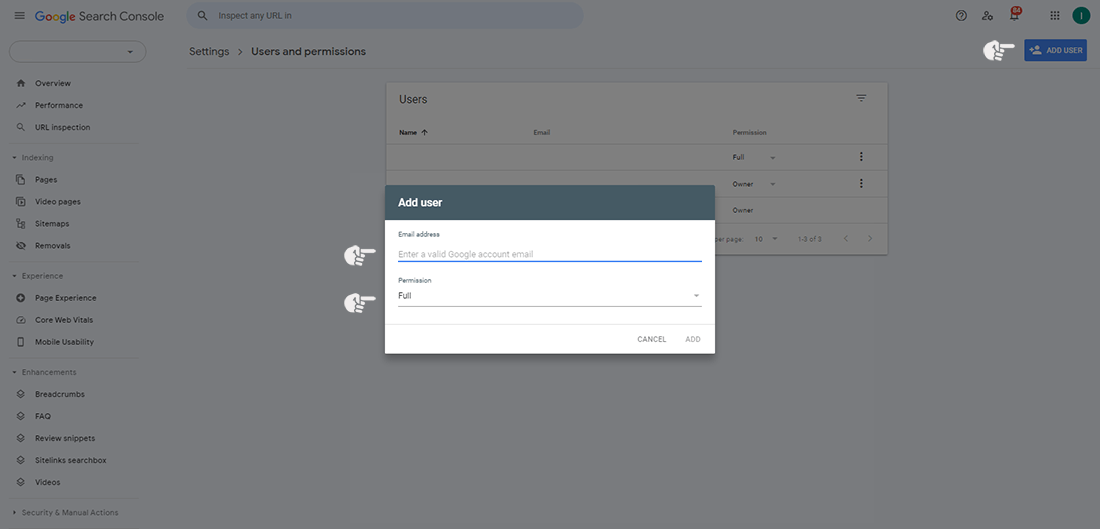1100x529 pixels.
Task: Click the ADD USER button
Action: 1055,50
